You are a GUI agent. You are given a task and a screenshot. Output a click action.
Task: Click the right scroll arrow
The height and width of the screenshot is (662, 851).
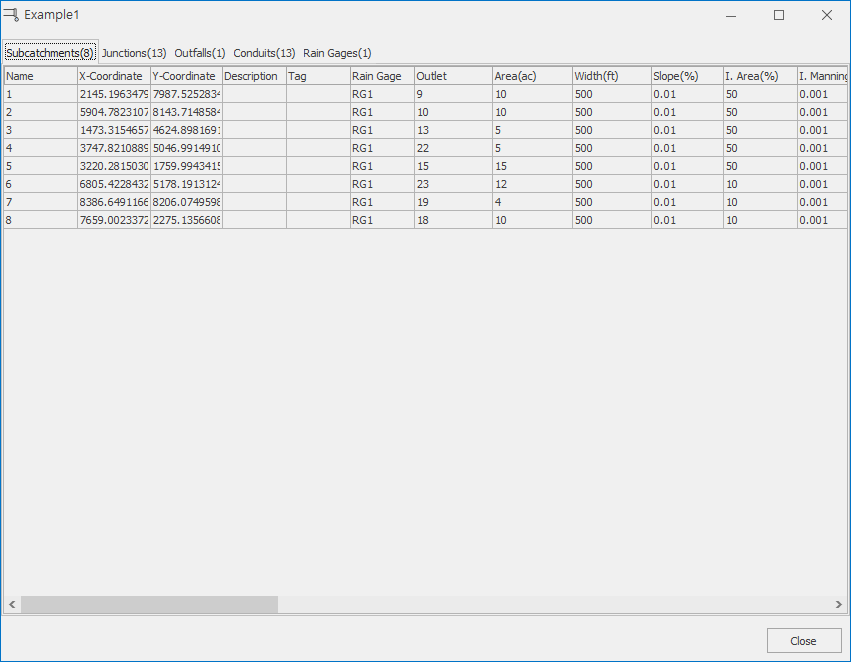[x=839, y=604]
